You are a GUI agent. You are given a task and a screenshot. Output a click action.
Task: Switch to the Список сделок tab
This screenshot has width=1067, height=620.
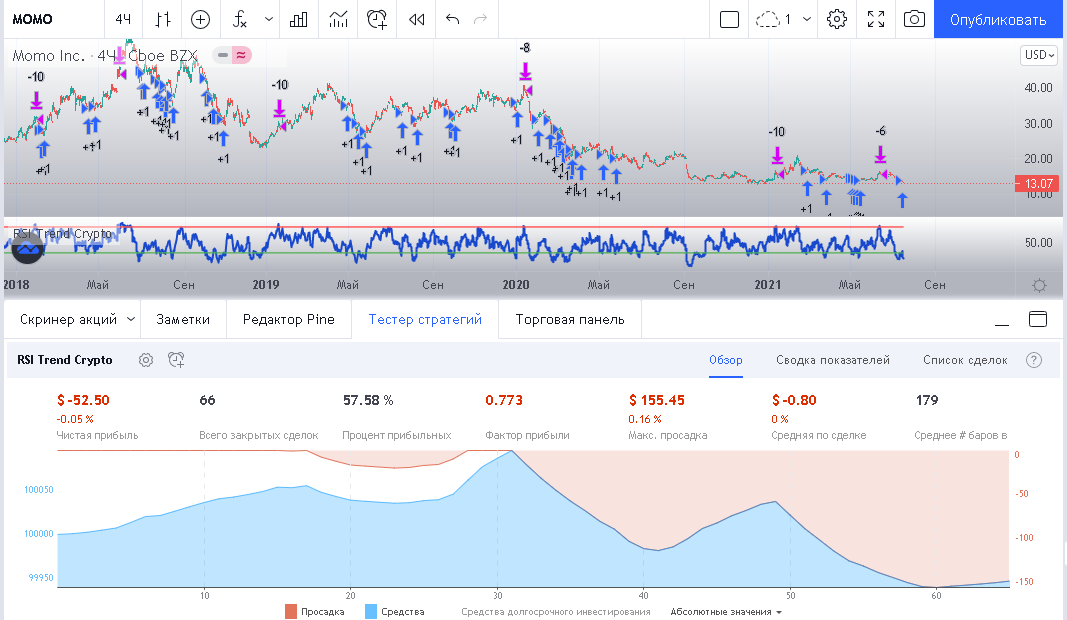tap(965, 360)
